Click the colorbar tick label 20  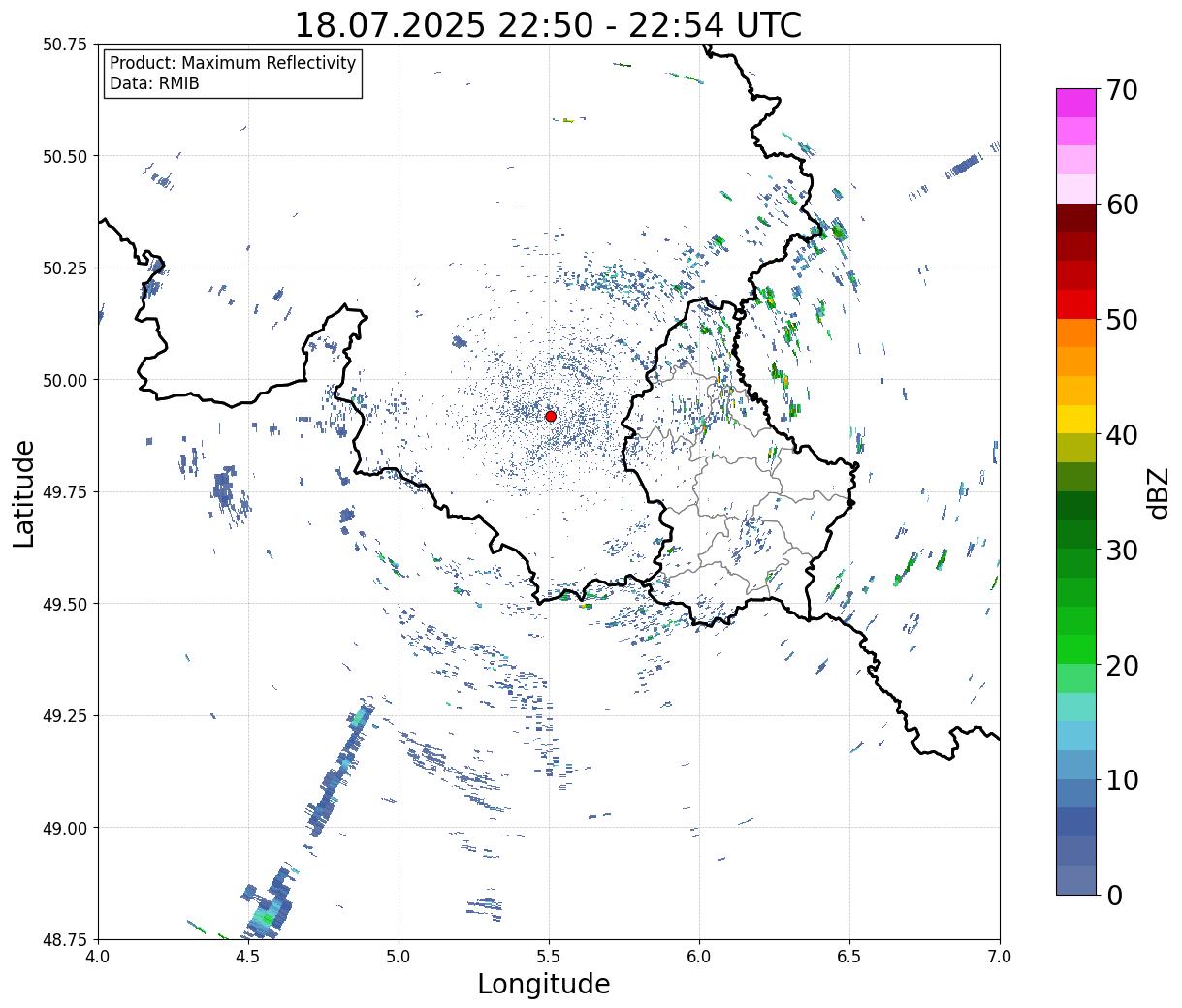click(1122, 665)
